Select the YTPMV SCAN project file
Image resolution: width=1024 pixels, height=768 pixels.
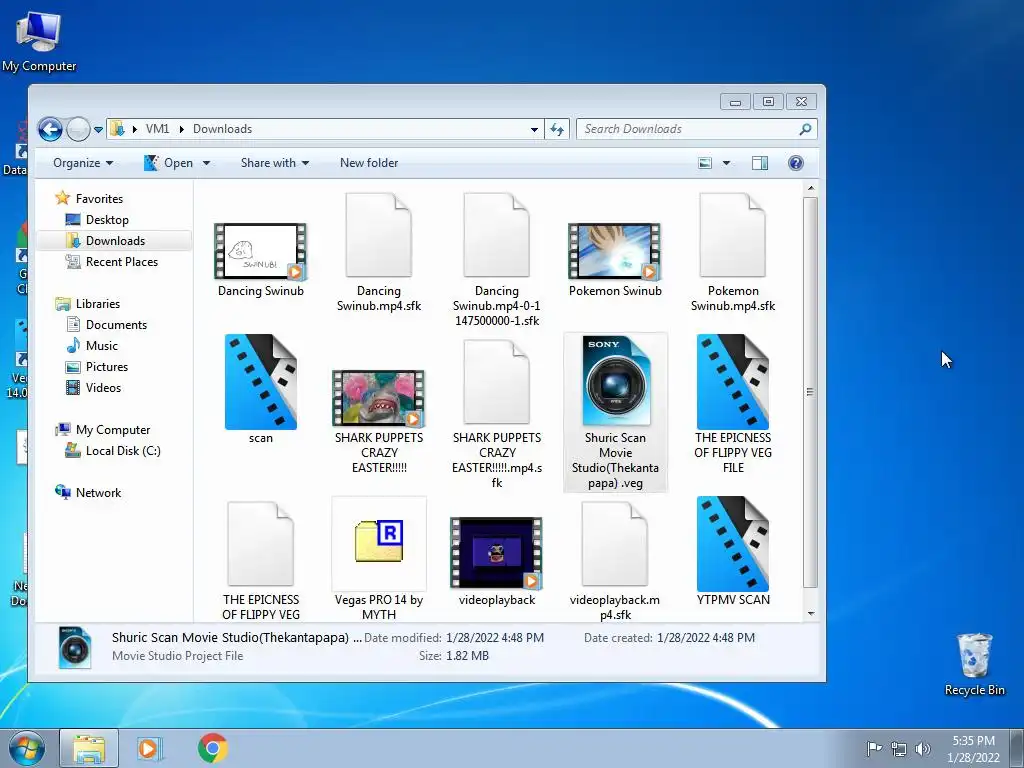point(733,552)
